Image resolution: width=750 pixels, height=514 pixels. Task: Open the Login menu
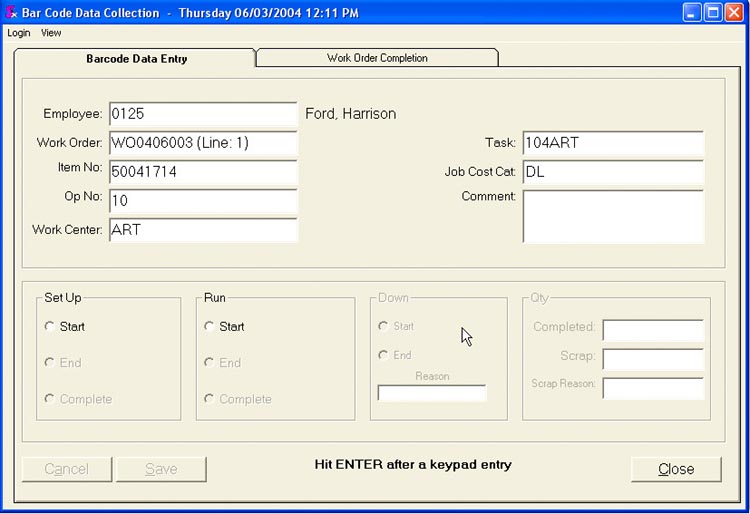pos(19,33)
